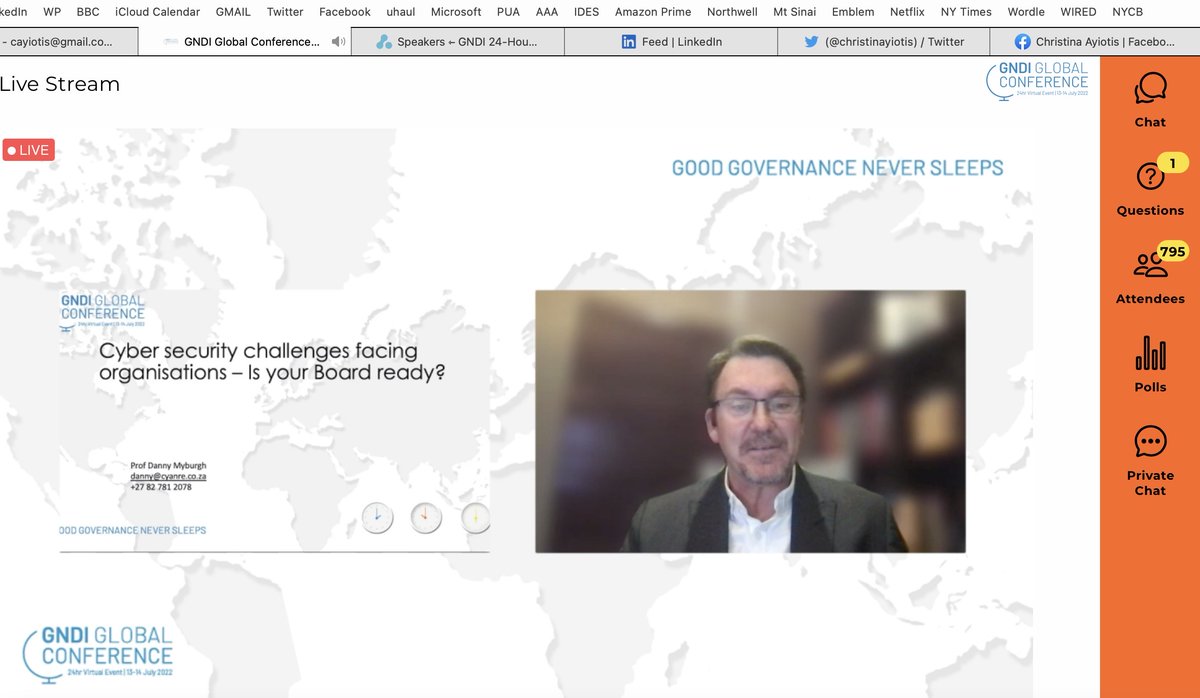The image size is (1200, 698).
Task: Open the AAA bookmark
Action: 547,12
